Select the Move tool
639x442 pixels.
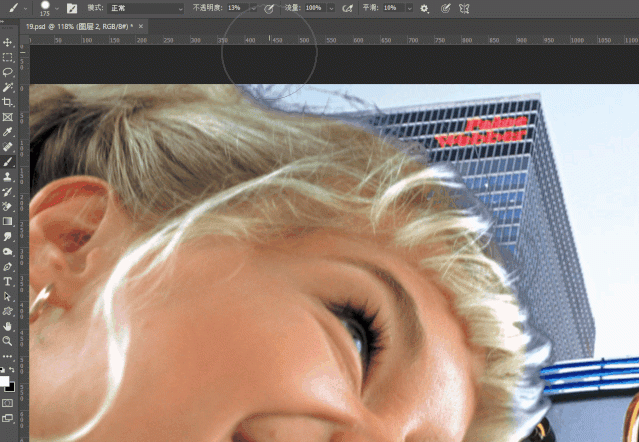8,43
